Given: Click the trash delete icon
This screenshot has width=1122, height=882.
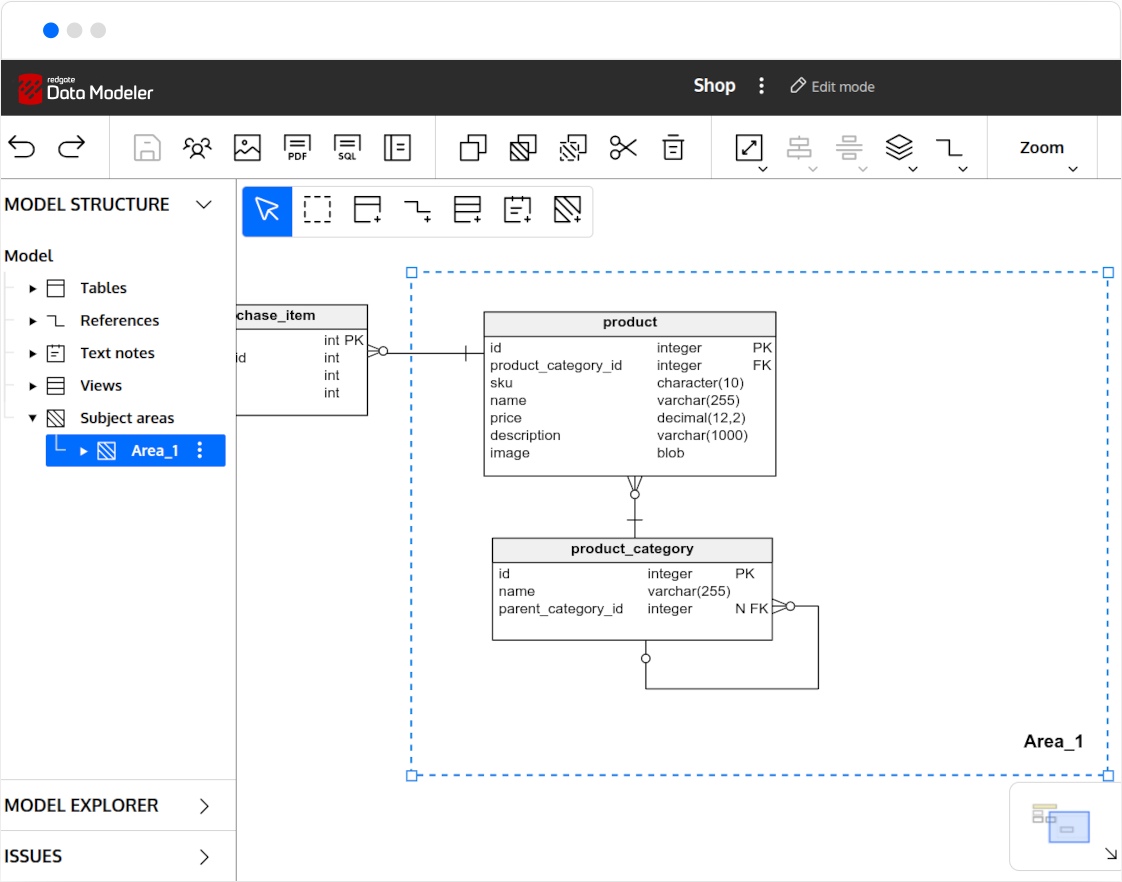Looking at the screenshot, I should 674,148.
